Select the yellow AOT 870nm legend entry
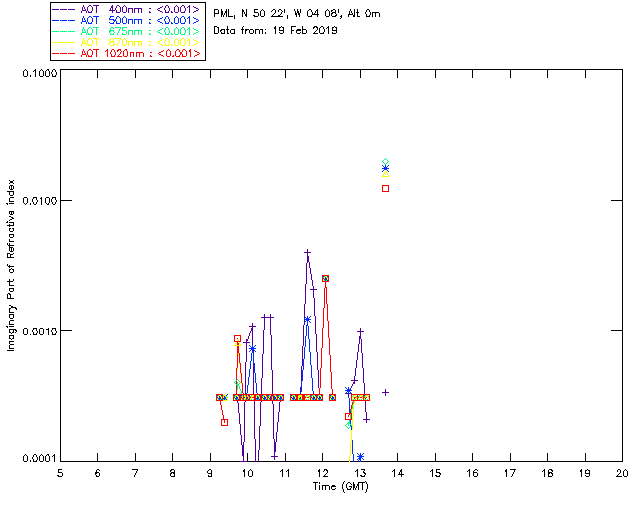Viewport: 640px width, 512px height. (127, 43)
